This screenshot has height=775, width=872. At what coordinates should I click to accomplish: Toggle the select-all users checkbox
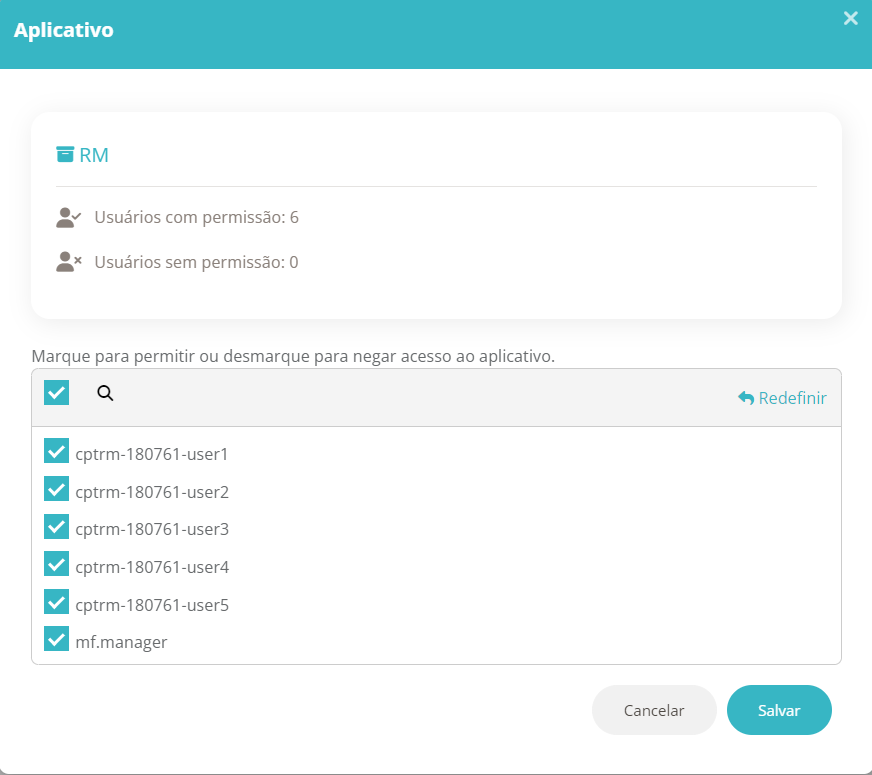56,393
